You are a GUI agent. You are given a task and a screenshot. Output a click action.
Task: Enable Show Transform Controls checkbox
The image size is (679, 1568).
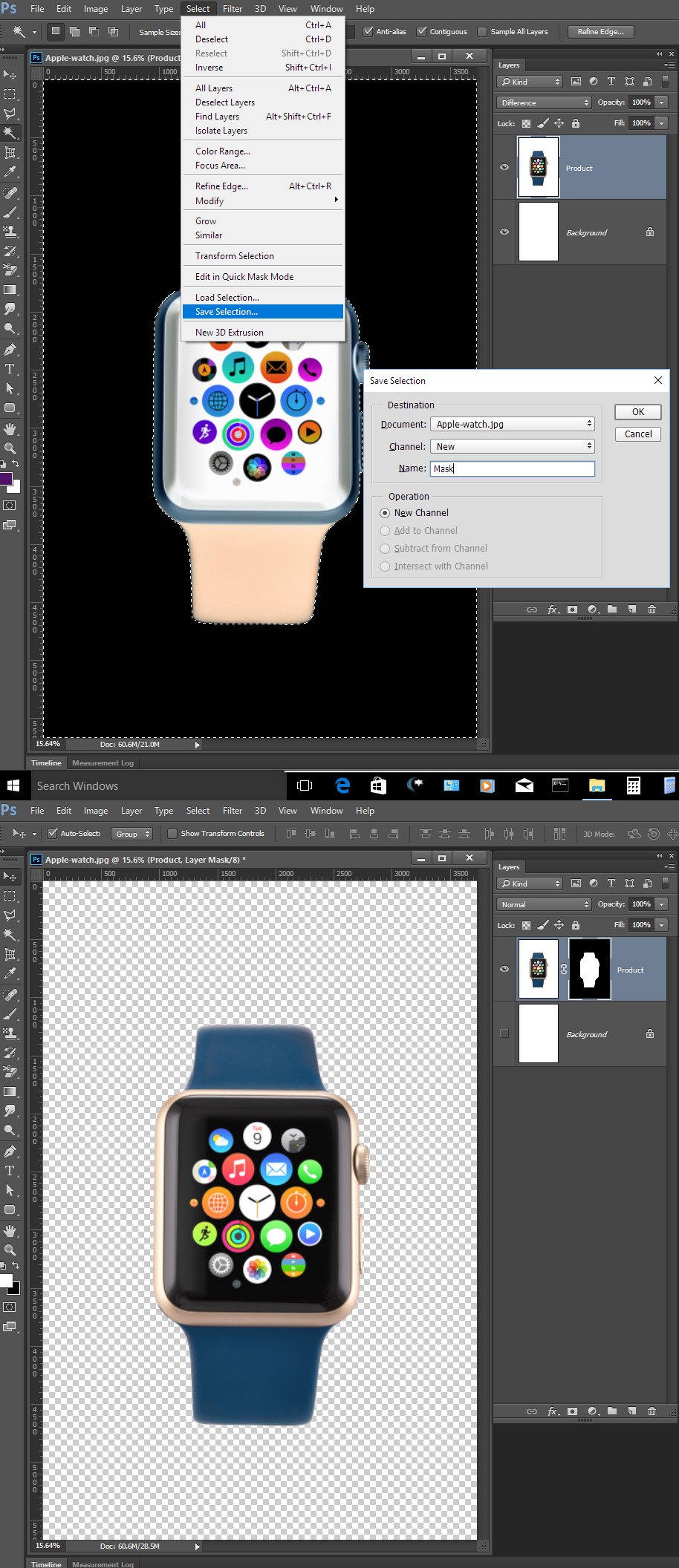172,833
